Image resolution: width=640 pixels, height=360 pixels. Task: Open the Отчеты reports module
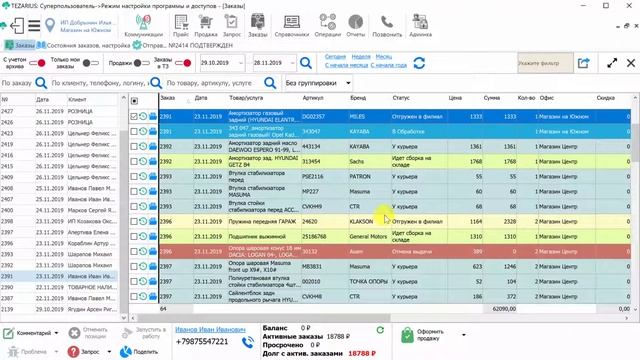[x=356, y=26]
